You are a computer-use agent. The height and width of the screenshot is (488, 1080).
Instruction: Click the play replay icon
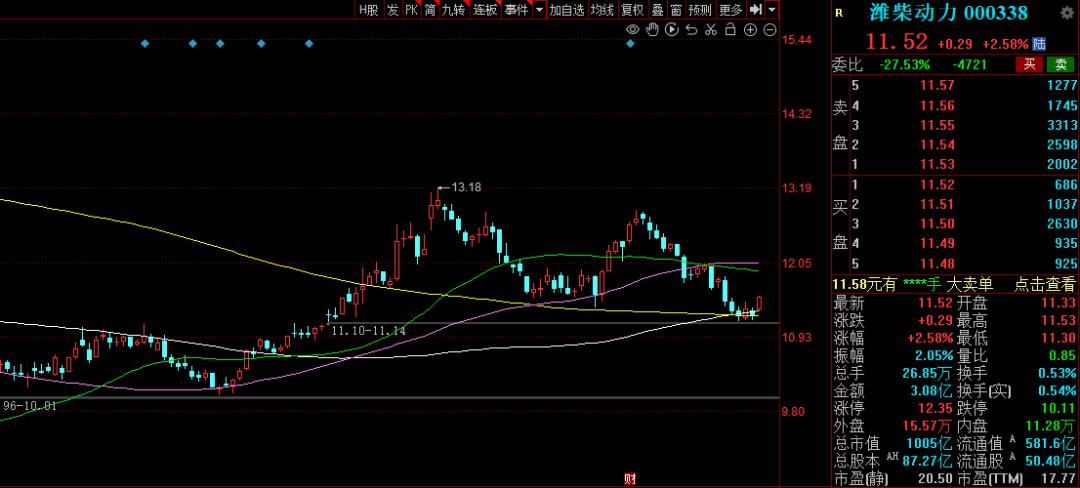671,30
